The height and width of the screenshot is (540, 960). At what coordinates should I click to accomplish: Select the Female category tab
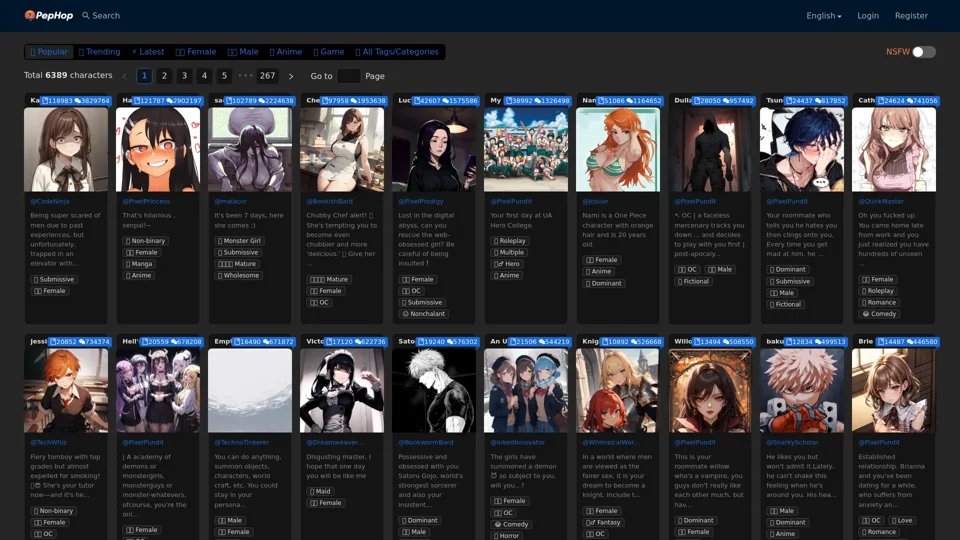pos(196,52)
